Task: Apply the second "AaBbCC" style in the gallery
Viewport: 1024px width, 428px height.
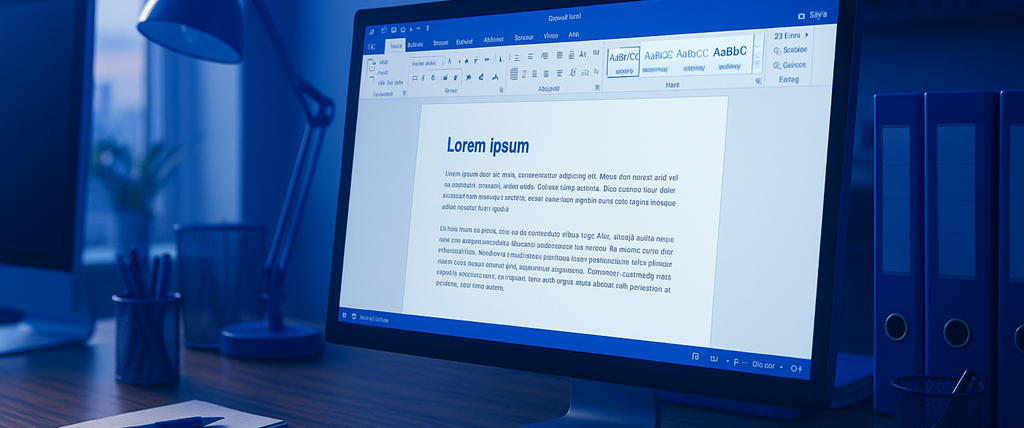Action: pyautogui.click(x=692, y=54)
